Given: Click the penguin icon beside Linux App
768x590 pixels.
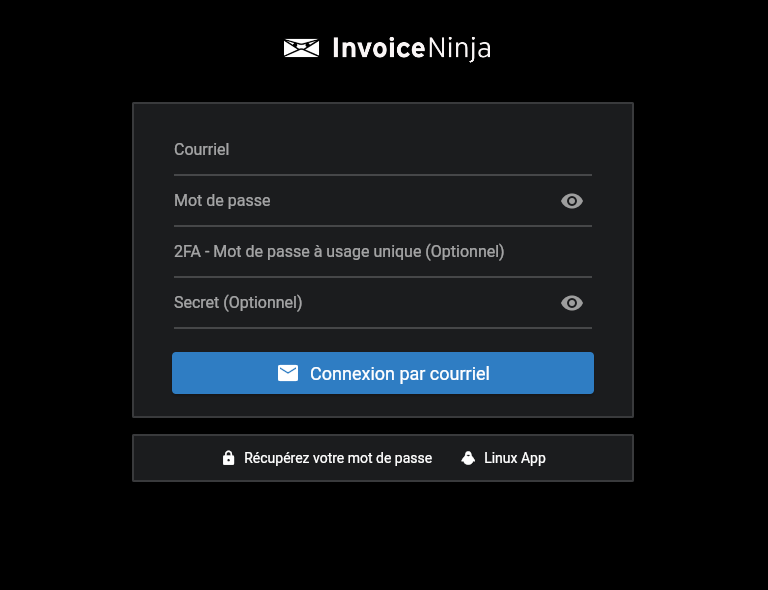Looking at the screenshot, I should [468, 458].
